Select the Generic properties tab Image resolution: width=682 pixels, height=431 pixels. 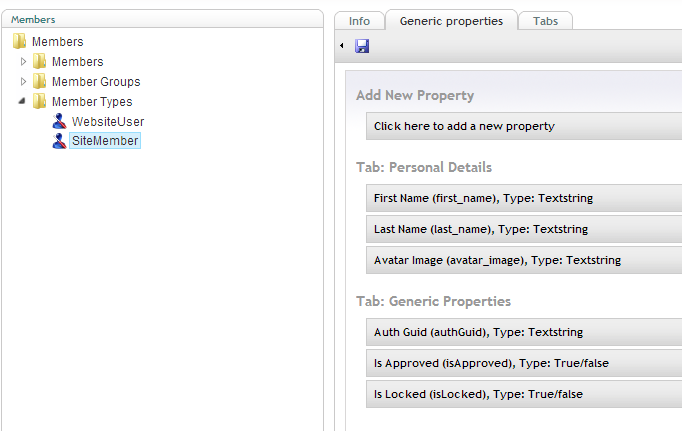coord(451,21)
